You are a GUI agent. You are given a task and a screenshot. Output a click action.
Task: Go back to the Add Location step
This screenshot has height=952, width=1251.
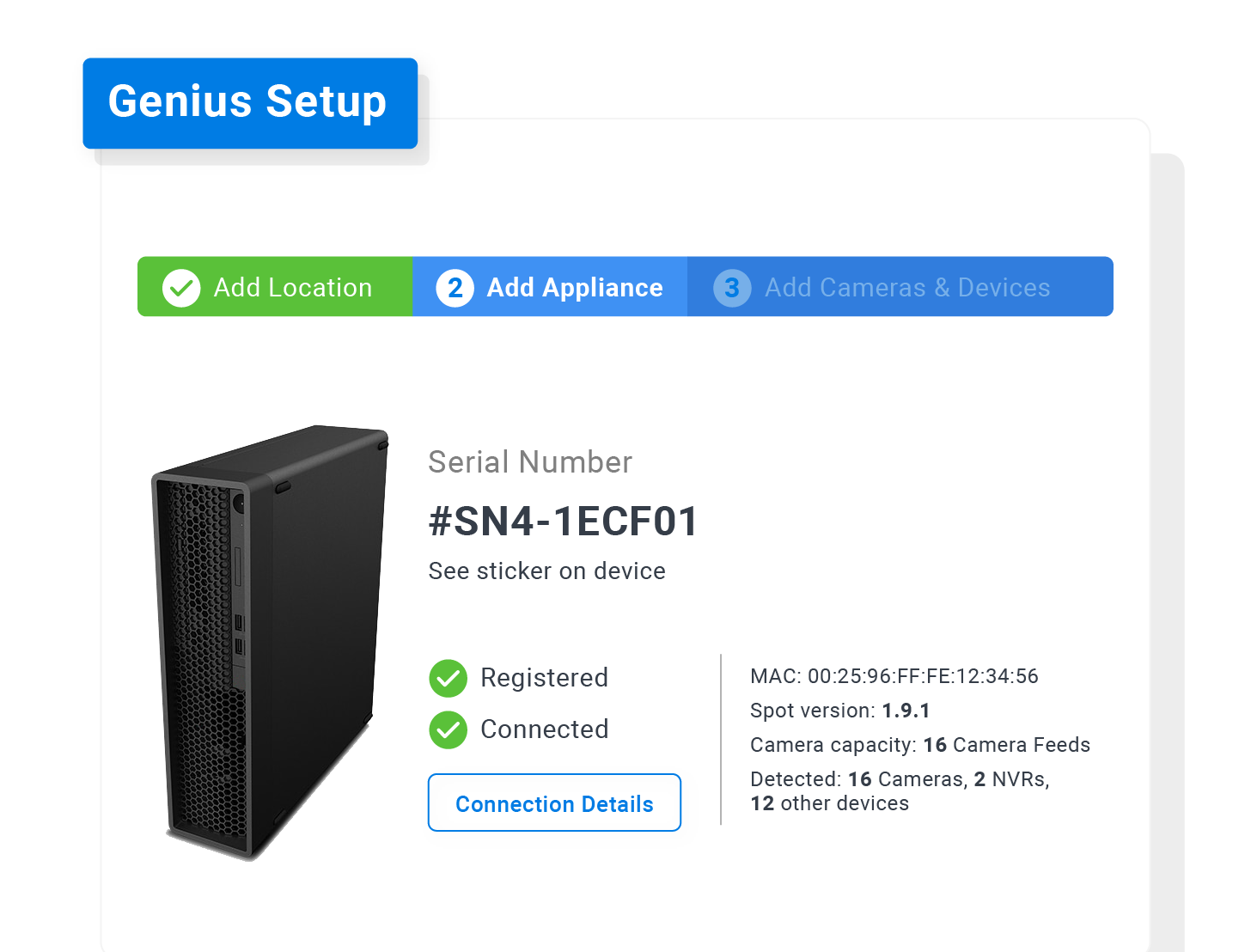click(292, 288)
